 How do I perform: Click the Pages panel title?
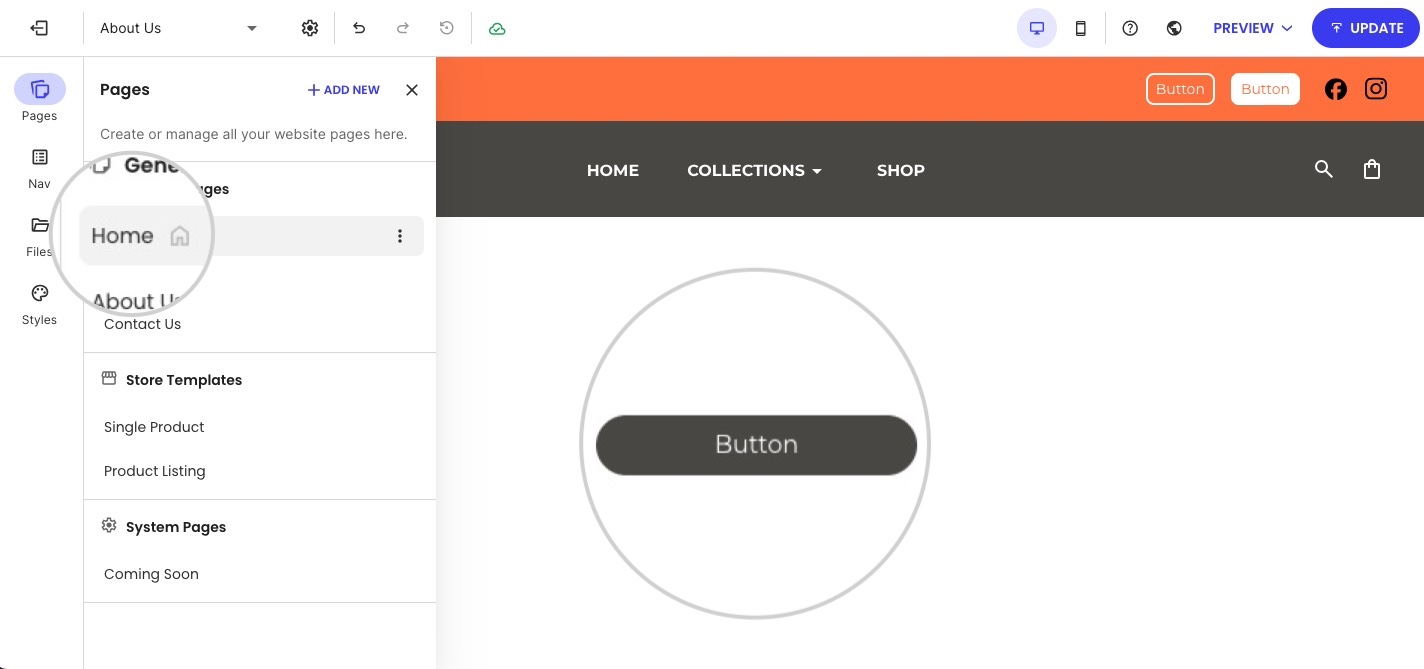pyautogui.click(x=125, y=90)
